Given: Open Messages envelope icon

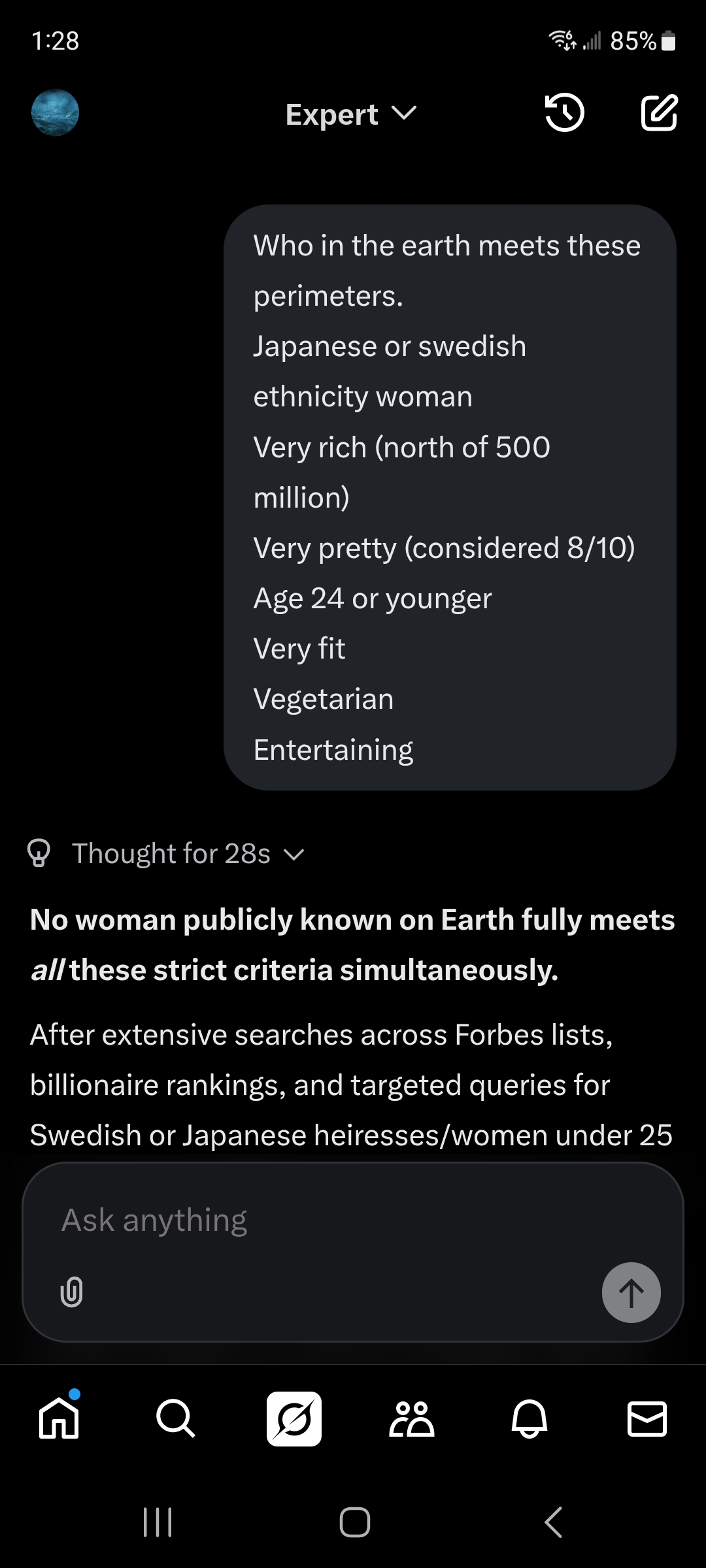Looking at the screenshot, I should tap(647, 1418).
